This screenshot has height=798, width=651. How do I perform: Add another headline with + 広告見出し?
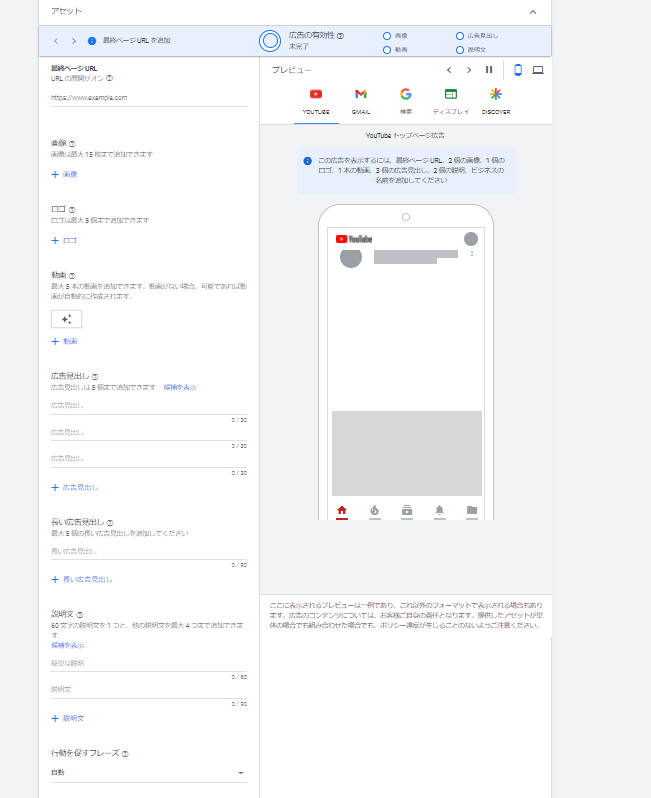tap(75, 488)
